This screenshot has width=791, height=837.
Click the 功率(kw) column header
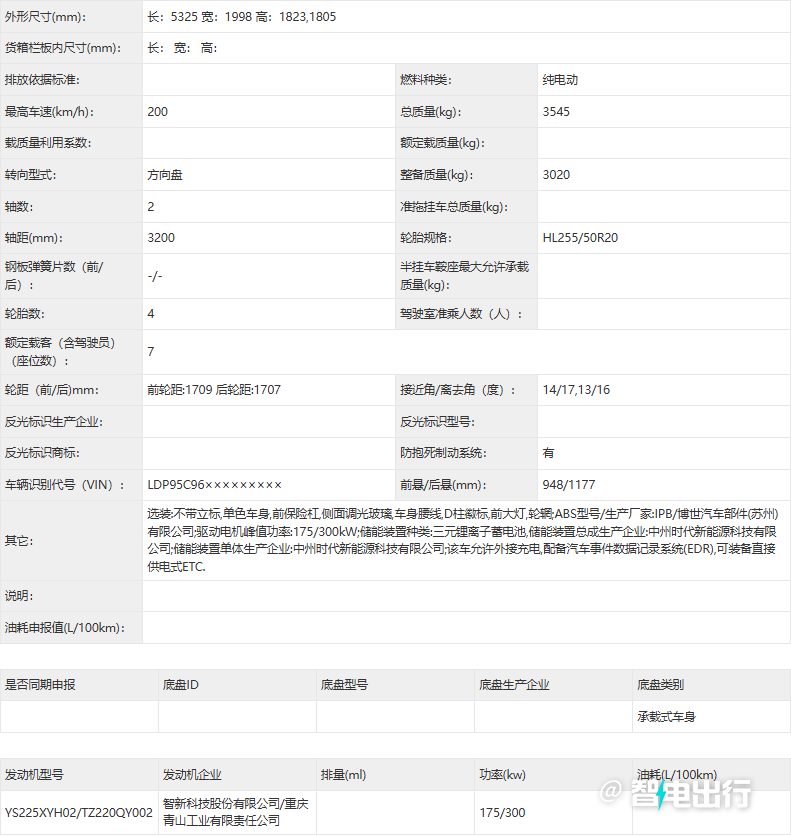[x=502, y=775]
